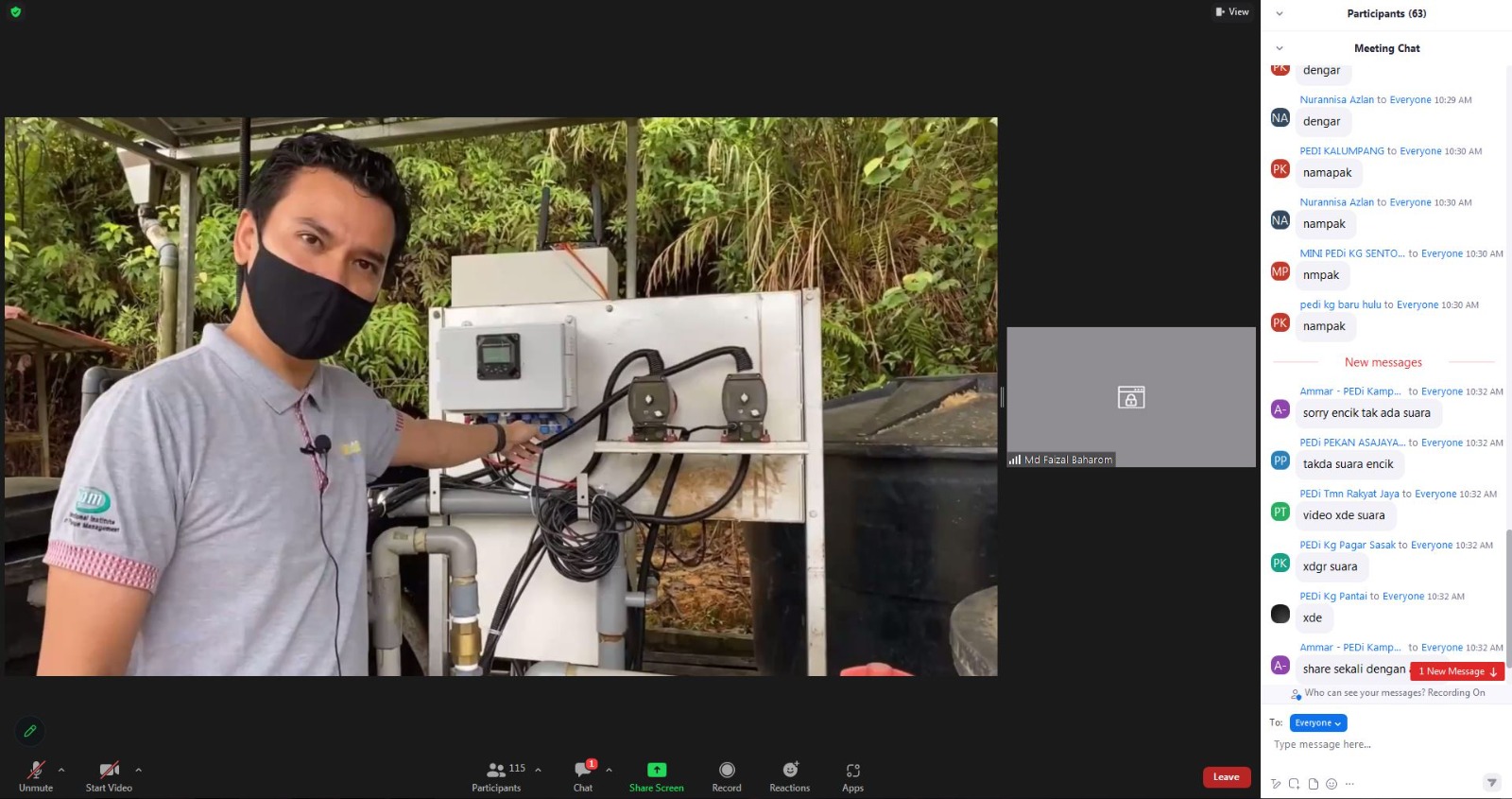Viewport: 1512px width, 799px height.
Task: Click the screenshot capture icon in chat
Action: click(1294, 784)
